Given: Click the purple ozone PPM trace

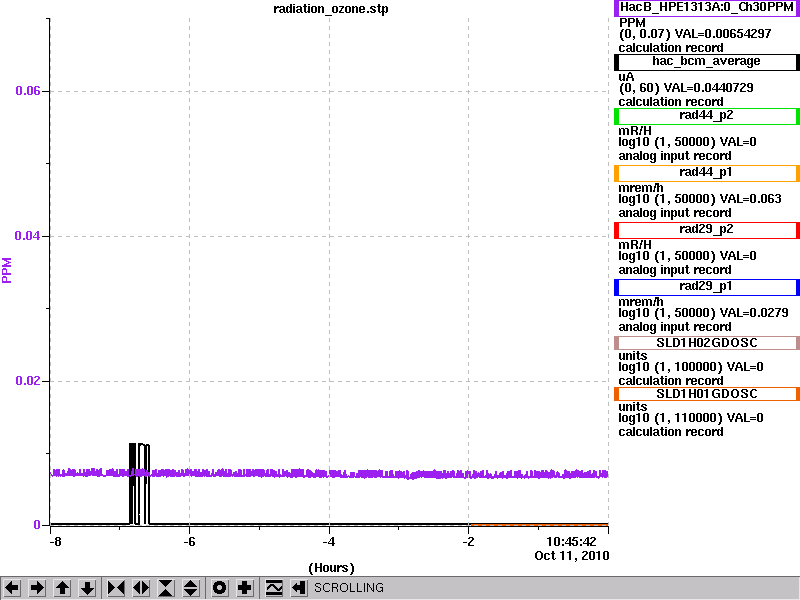Looking at the screenshot, I should pyautogui.click(x=329, y=473).
